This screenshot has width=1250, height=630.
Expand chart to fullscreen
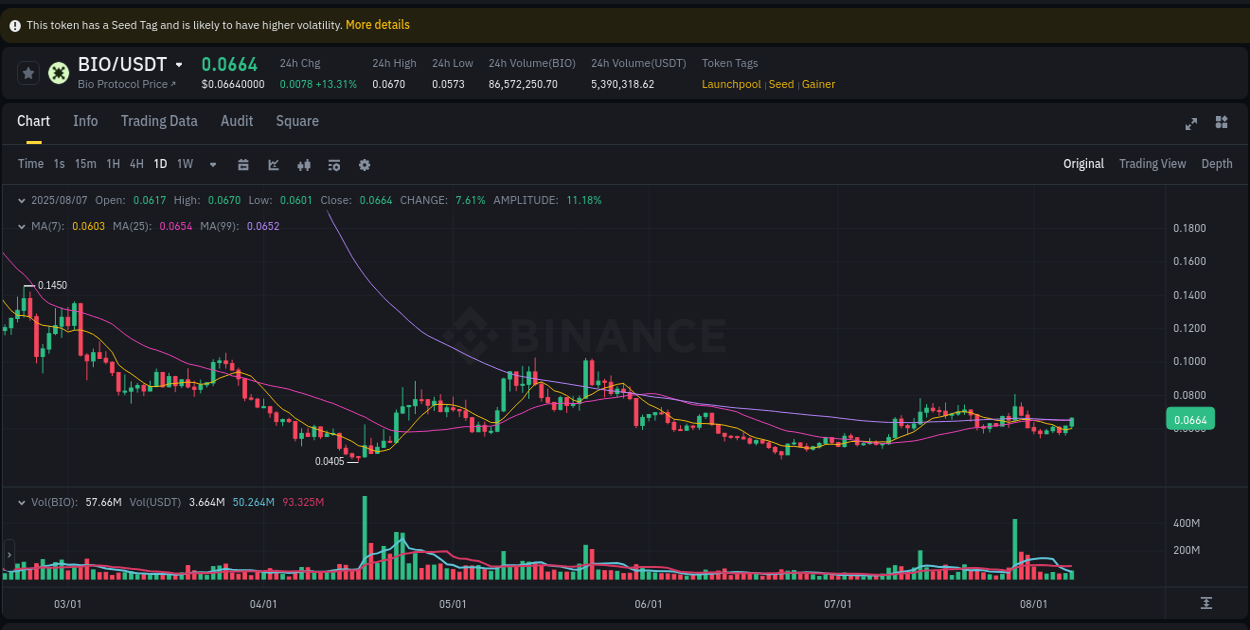click(1190, 122)
